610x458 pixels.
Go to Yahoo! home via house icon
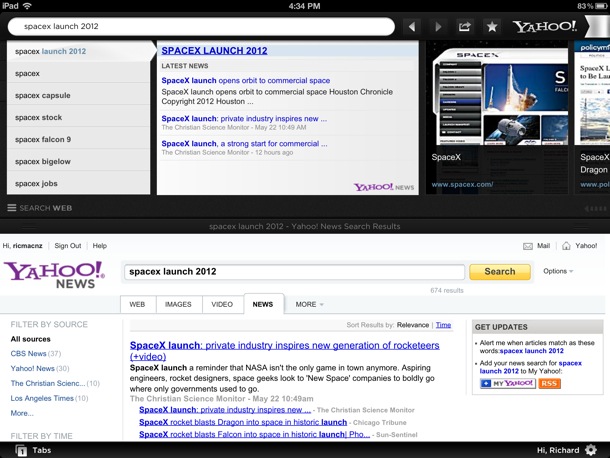coord(566,246)
